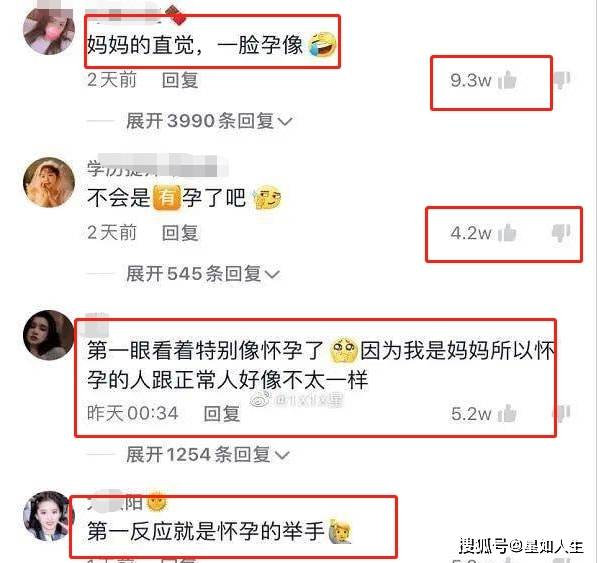Dislike the comment with 5.2w likes
This screenshot has width=598, height=563.
point(562,413)
